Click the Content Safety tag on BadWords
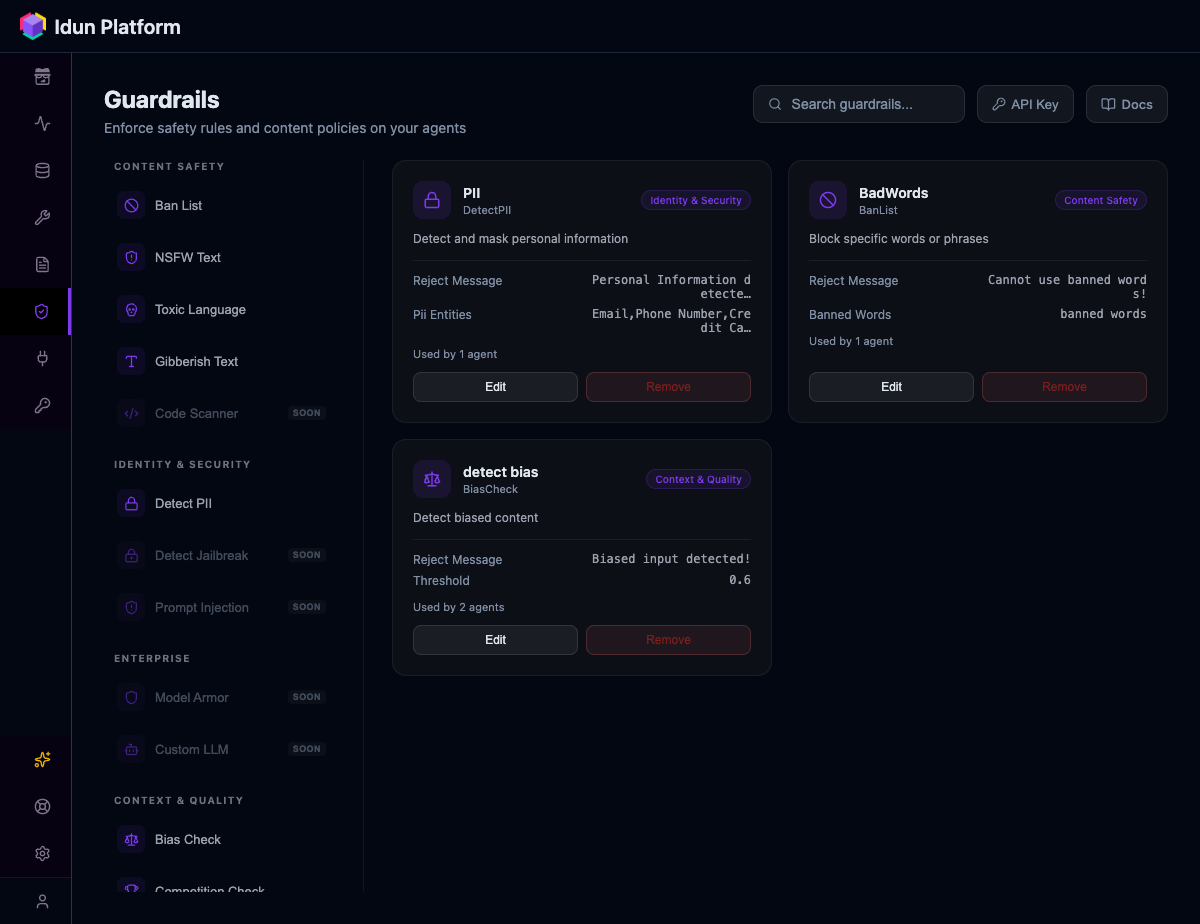 point(1101,201)
